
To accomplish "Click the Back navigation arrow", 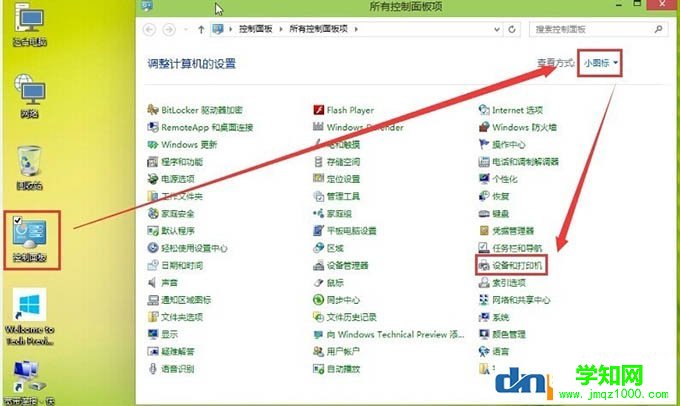I will [150, 29].
